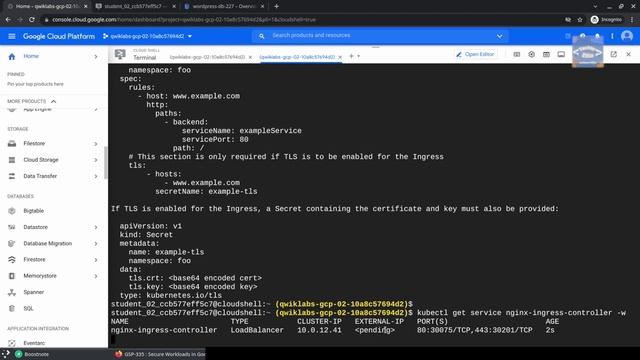Open a new Chrome tab
This screenshot has height=360, width=640.
(277, 6)
